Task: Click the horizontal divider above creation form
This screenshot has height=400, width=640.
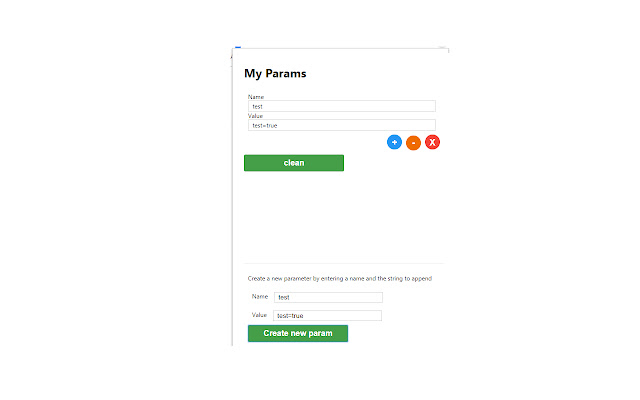Action: (340, 264)
